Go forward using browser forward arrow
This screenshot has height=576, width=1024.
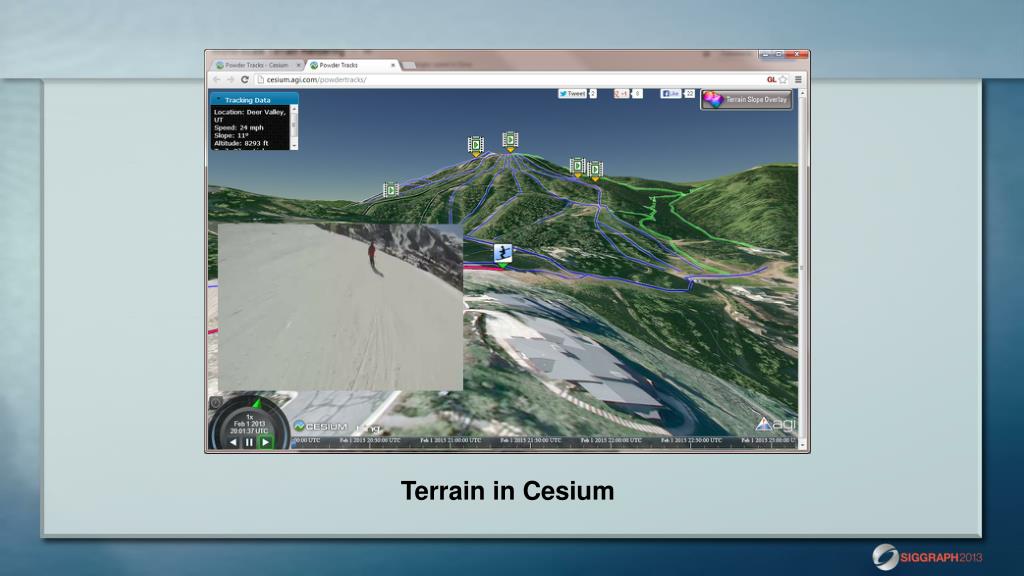[x=231, y=80]
